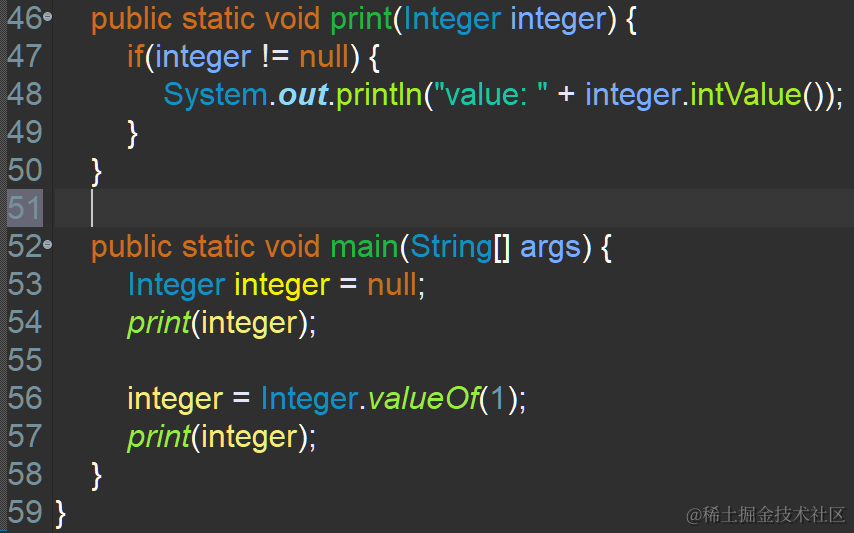Click the println method call
The image size is (854, 533).
(x=379, y=95)
